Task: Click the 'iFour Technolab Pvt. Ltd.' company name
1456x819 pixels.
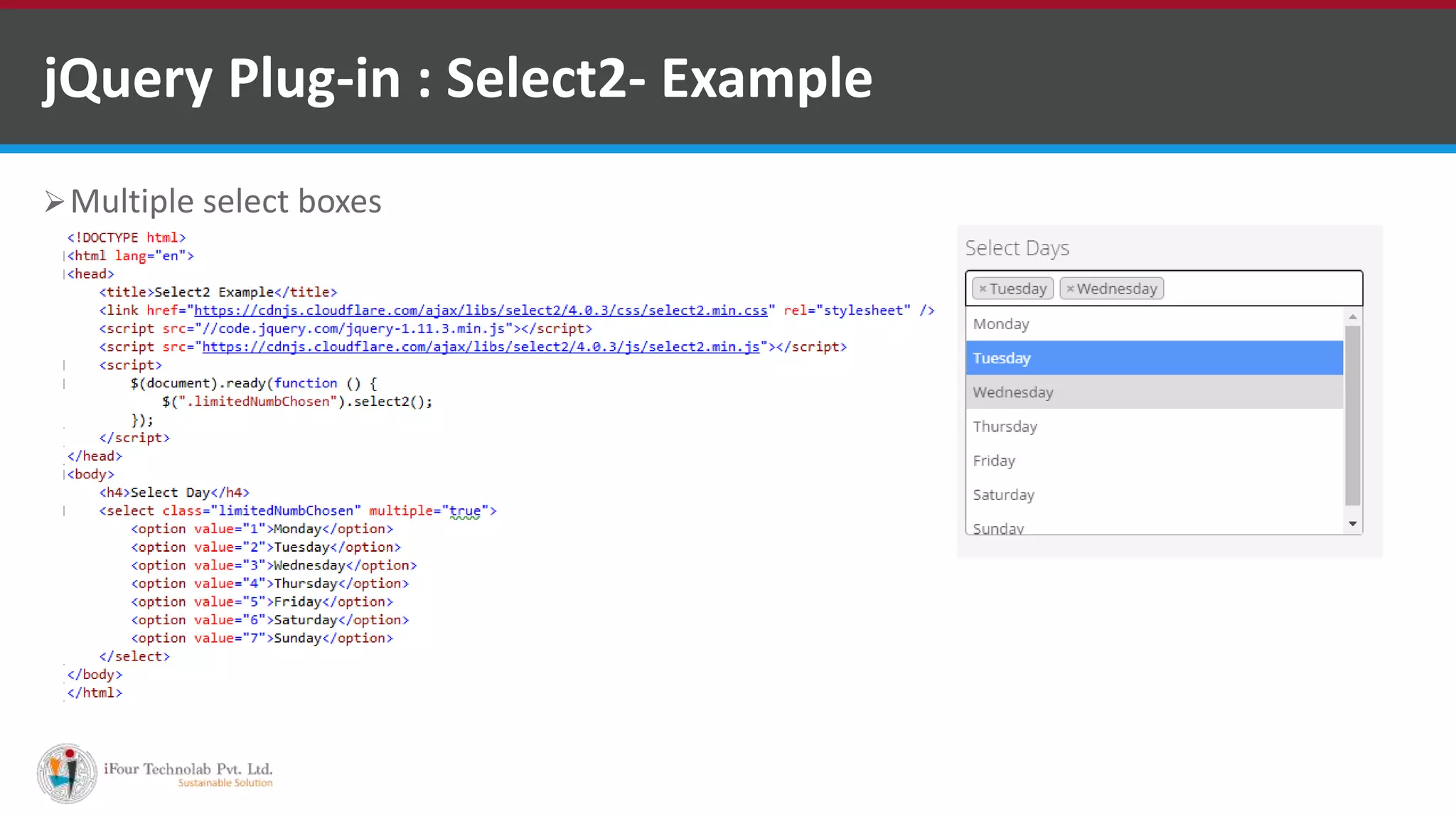Action: tap(188, 769)
